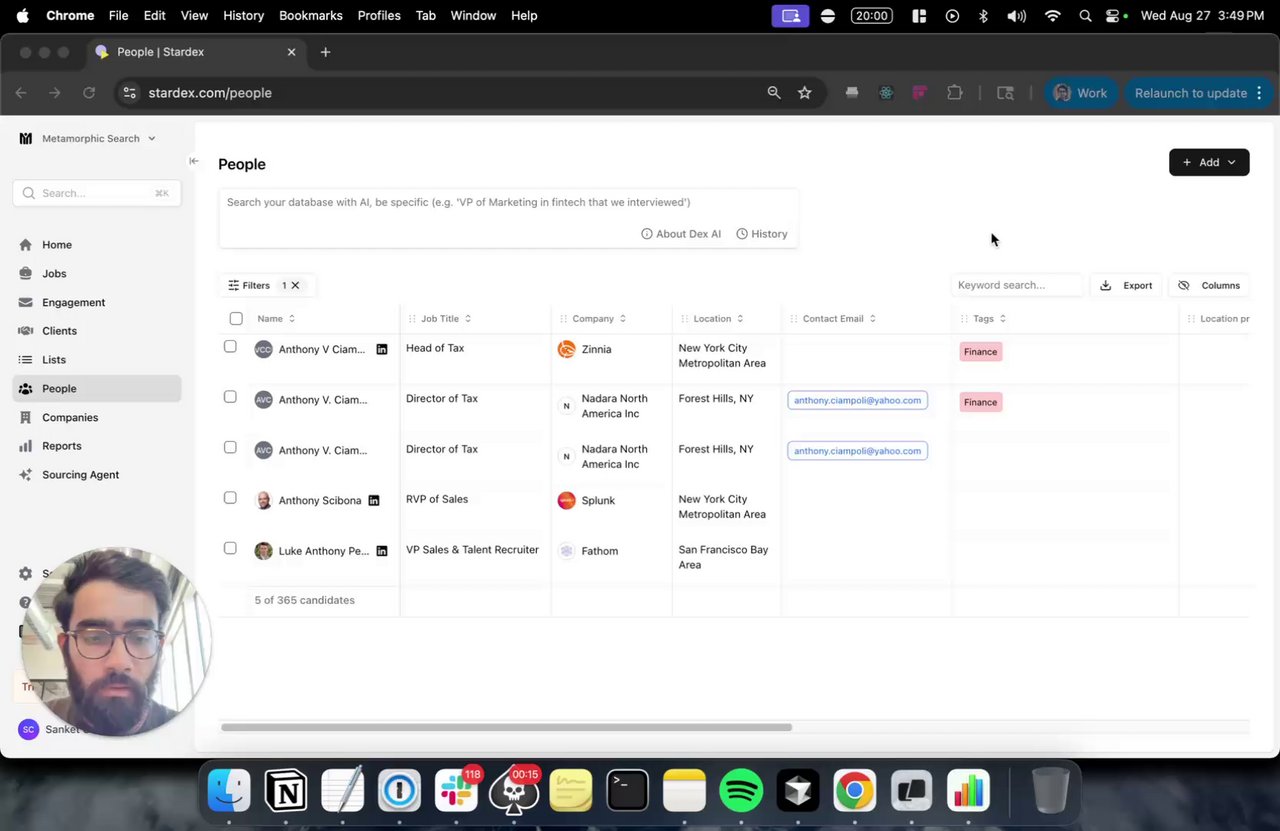Expand the Add dropdown button
This screenshot has height=831, width=1280.
pyautogui.click(x=1209, y=162)
